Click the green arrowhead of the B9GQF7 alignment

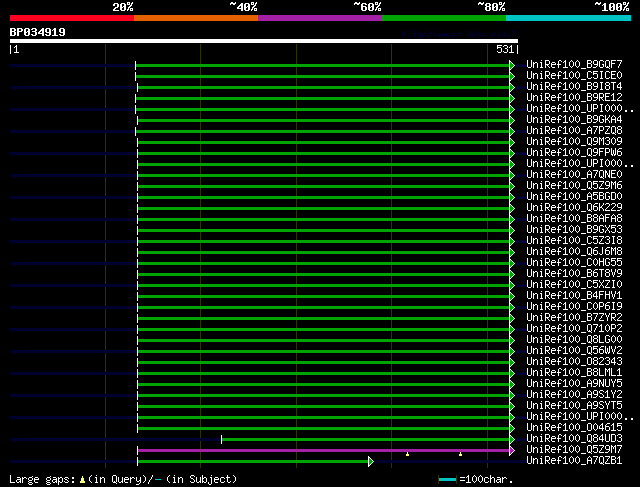pos(512,65)
